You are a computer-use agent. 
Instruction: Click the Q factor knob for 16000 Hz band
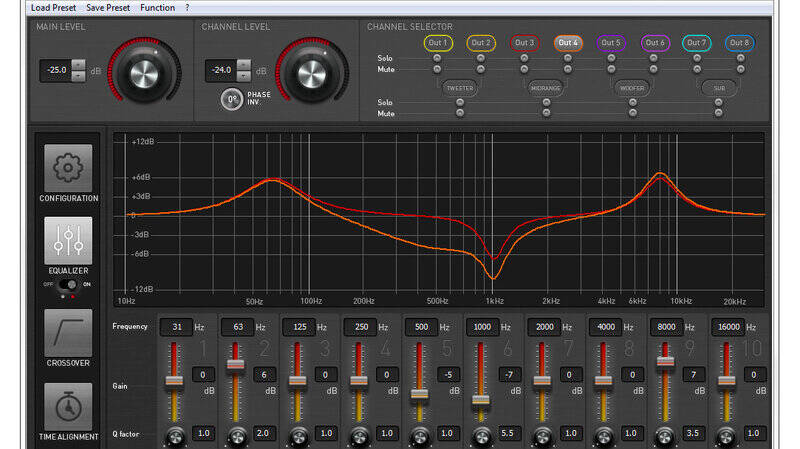[x=726, y=437]
